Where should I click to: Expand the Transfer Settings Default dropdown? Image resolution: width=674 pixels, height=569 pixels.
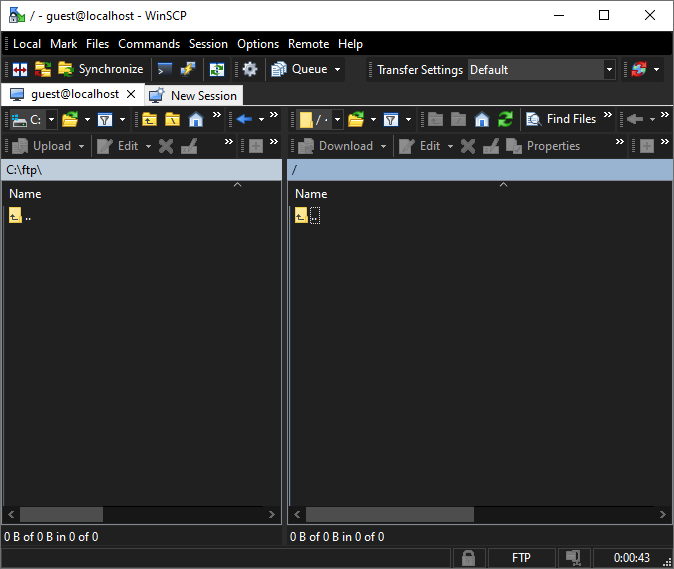(609, 70)
